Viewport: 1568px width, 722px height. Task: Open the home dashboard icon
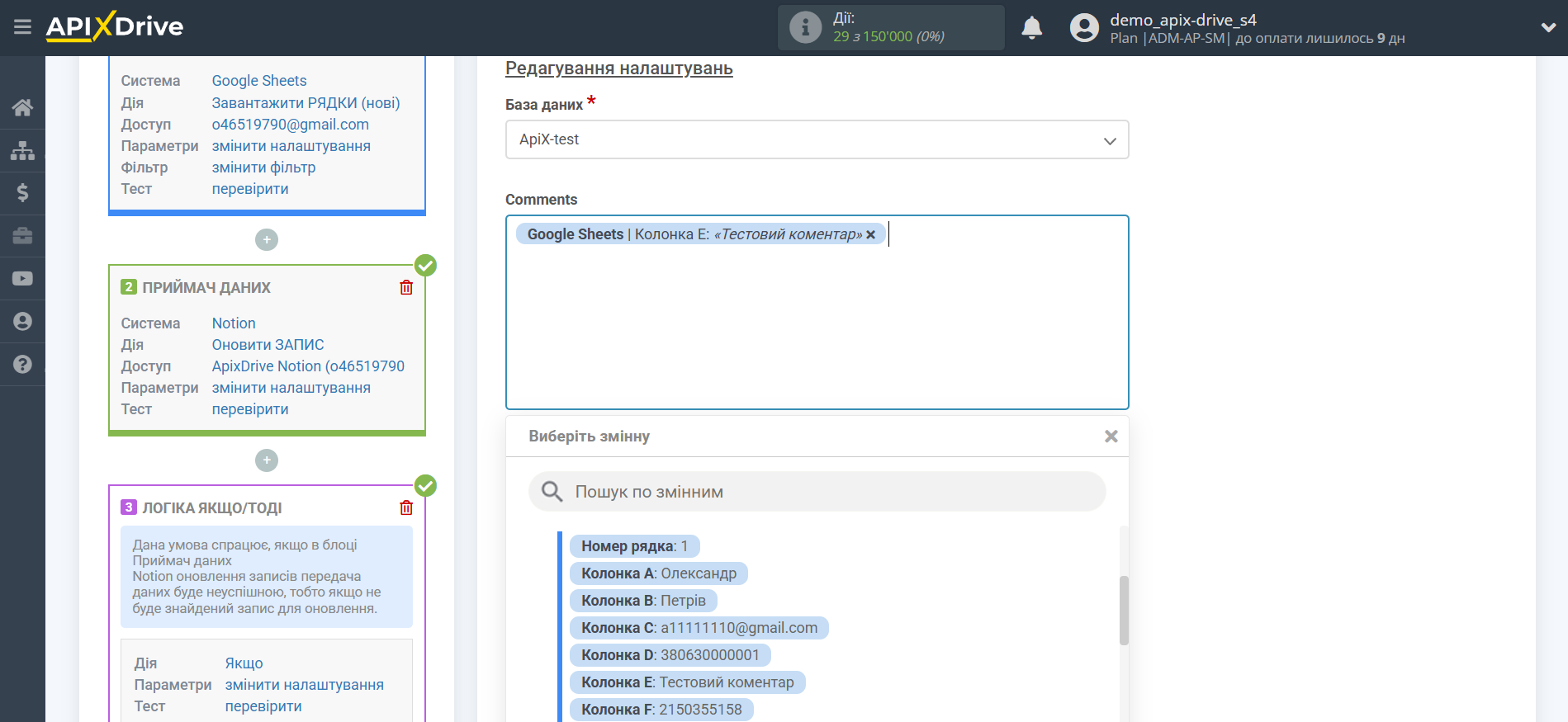pos(22,107)
